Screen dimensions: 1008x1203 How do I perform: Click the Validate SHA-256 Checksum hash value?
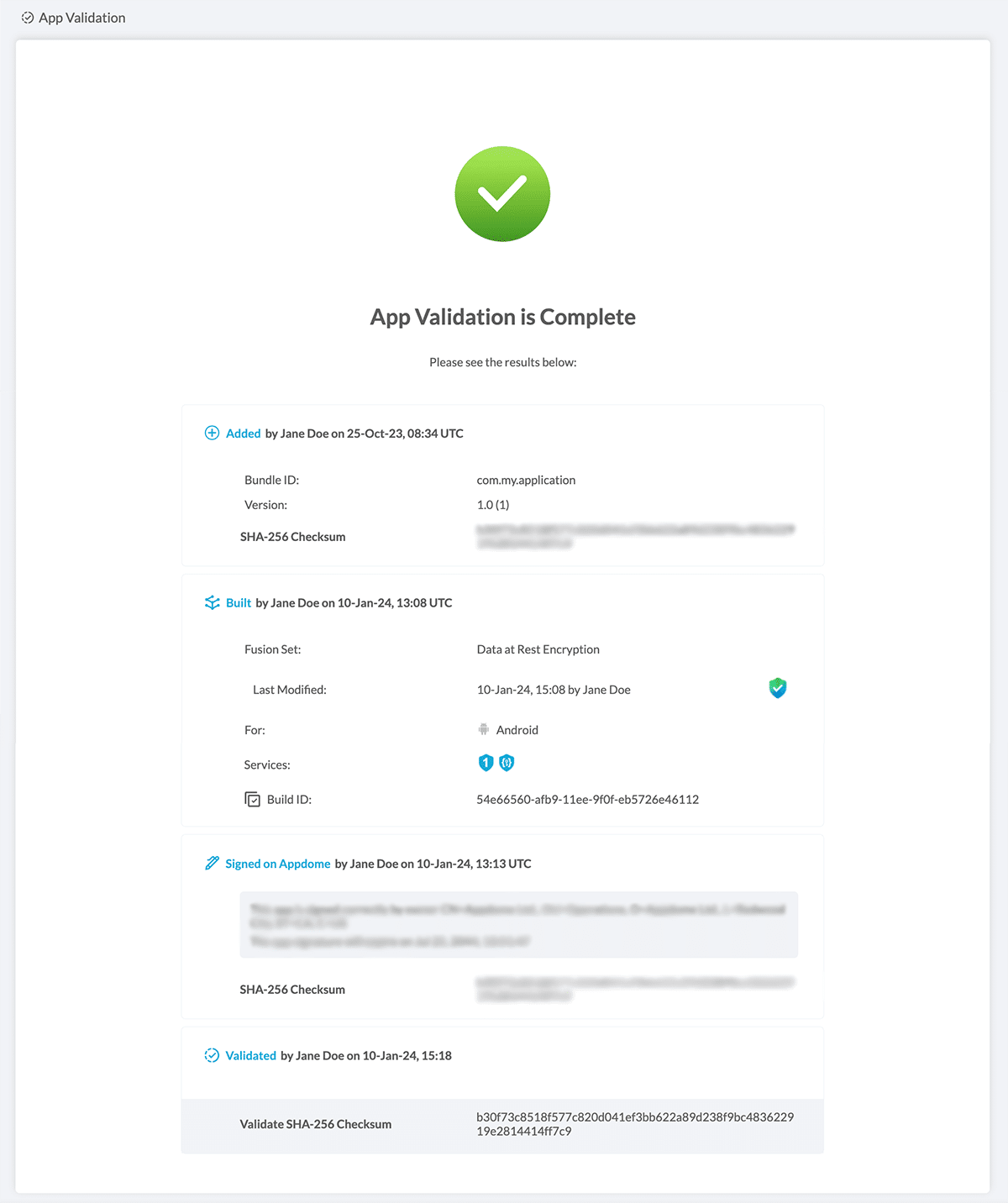[x=634, y=1124]
